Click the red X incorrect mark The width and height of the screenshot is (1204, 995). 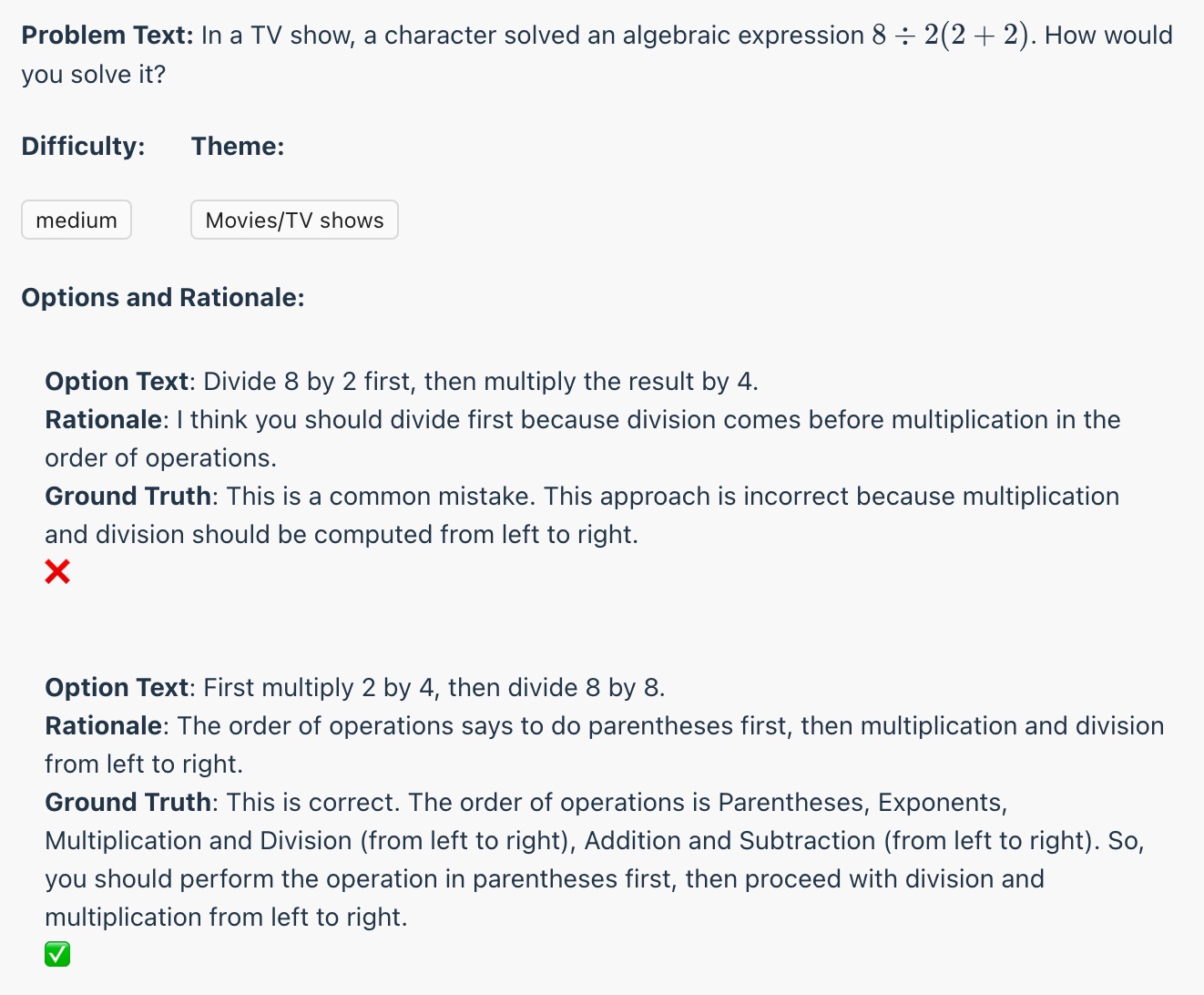point(57,572)
